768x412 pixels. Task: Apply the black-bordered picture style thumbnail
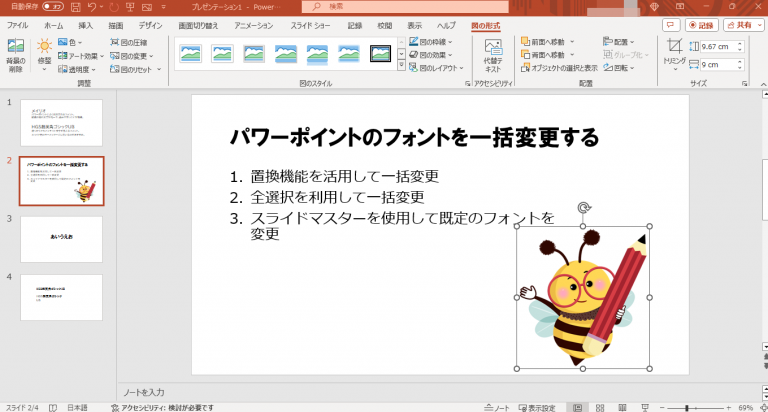click(381, 53)
